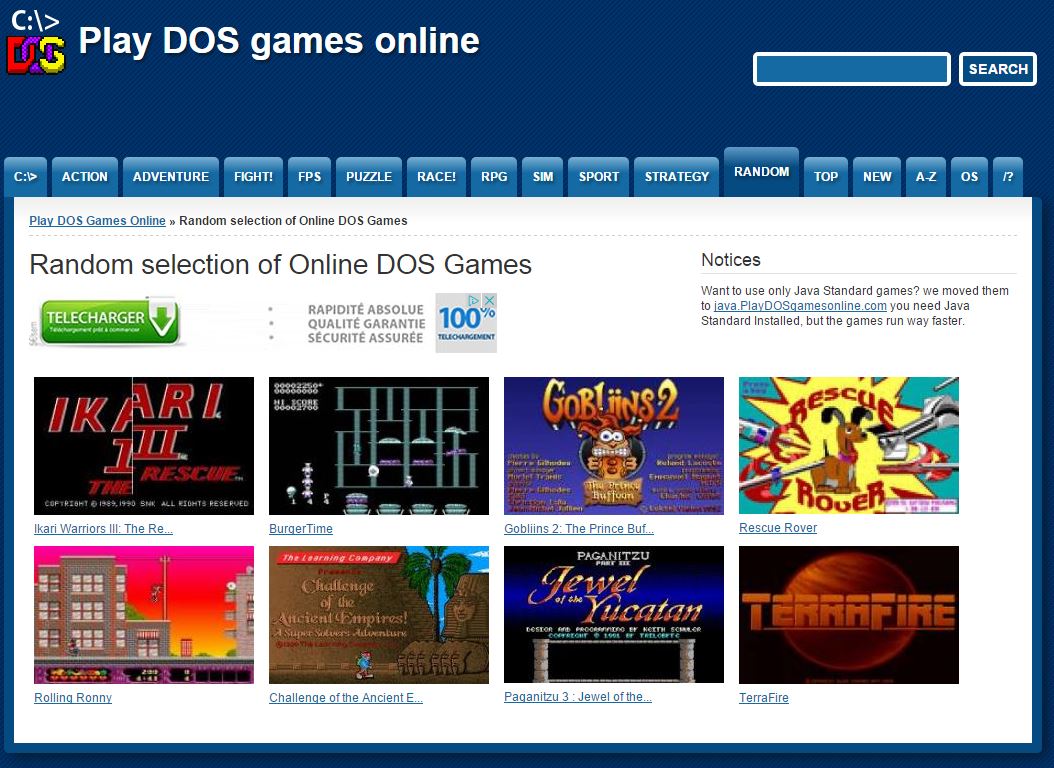
Task: Open the Ikari III The Rescue thumbnail
Action: click(144, 445)
